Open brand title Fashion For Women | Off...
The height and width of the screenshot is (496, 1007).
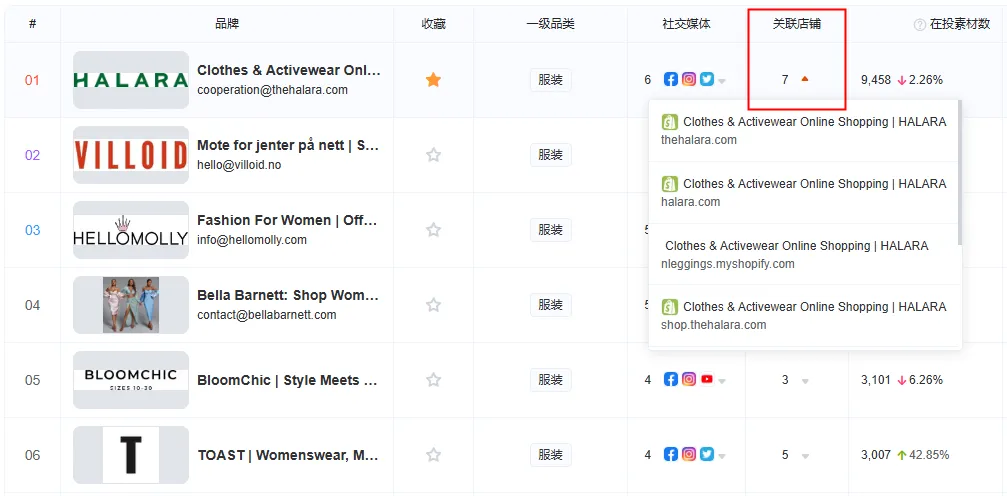(288, 220)
